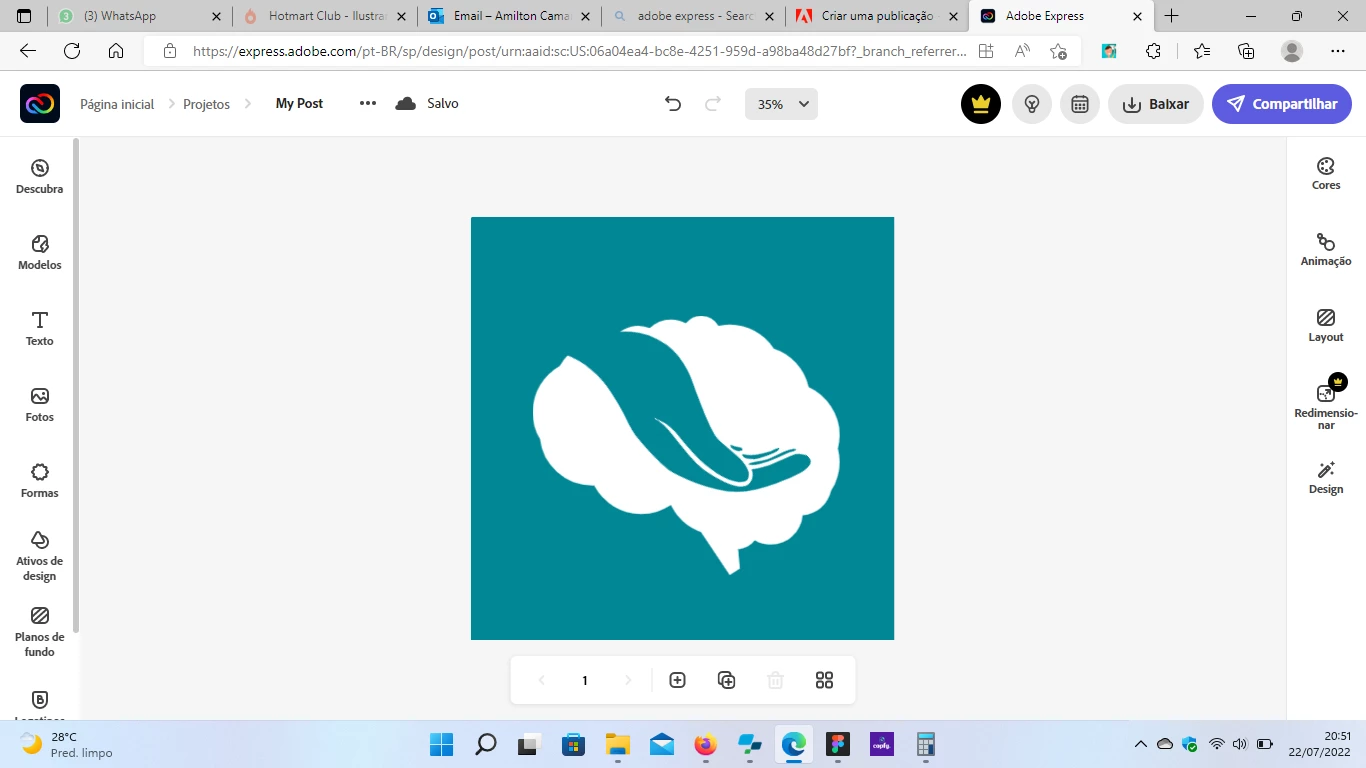Open the Descubra panel

[39, 176]
